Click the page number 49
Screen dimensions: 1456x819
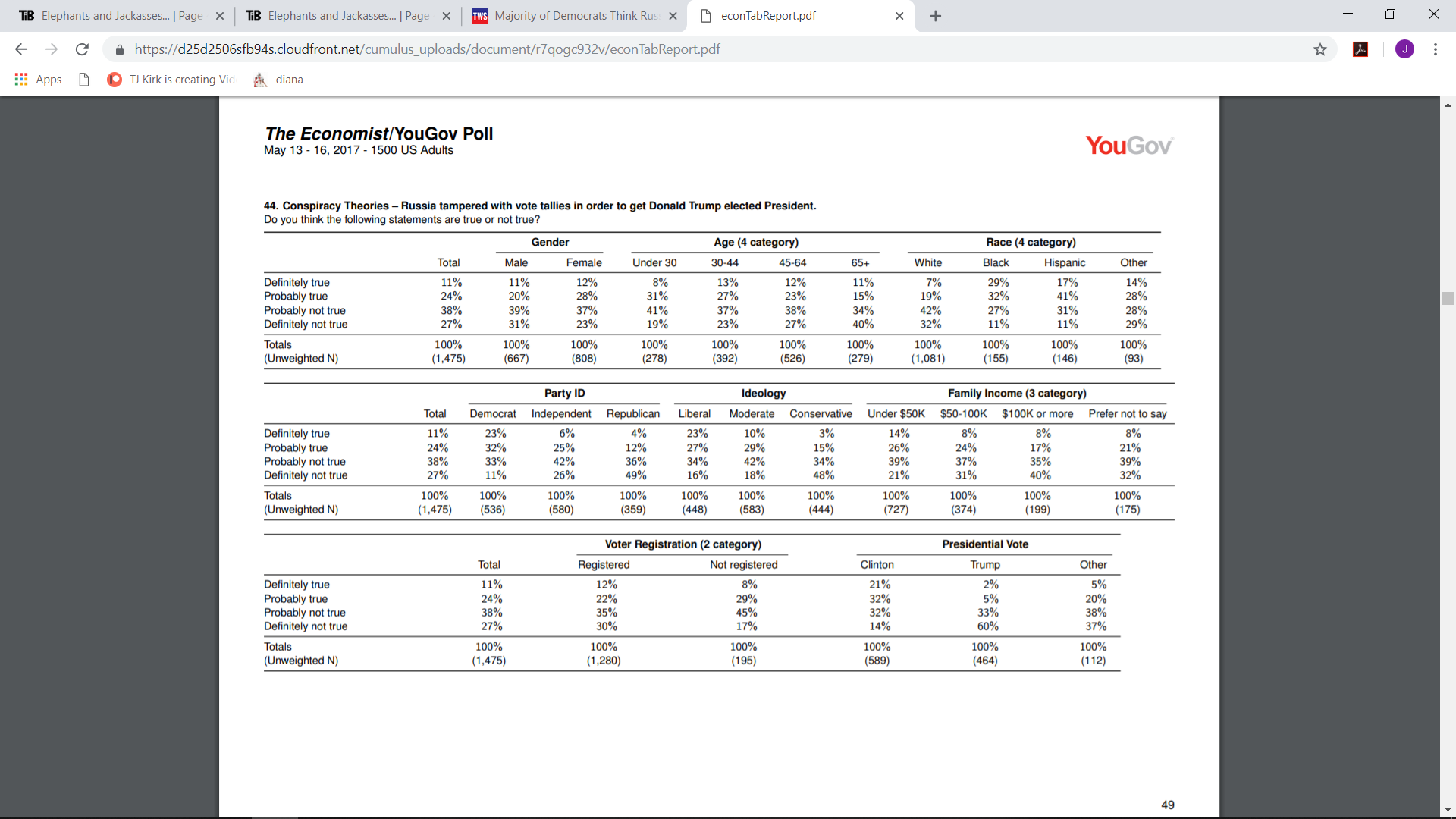(1168, 805)
